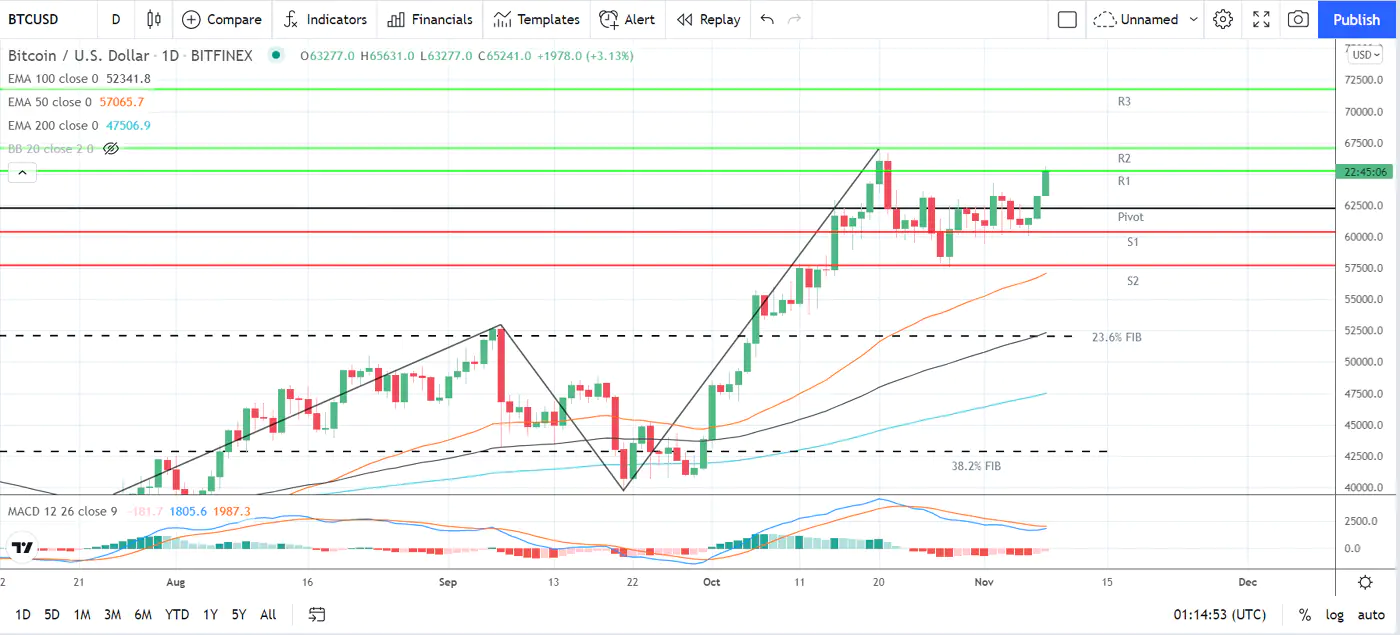Select the 1Y date range
The width and height of the screenshot is (1400, 635).
pyautogui.click(x=210, y=614)
